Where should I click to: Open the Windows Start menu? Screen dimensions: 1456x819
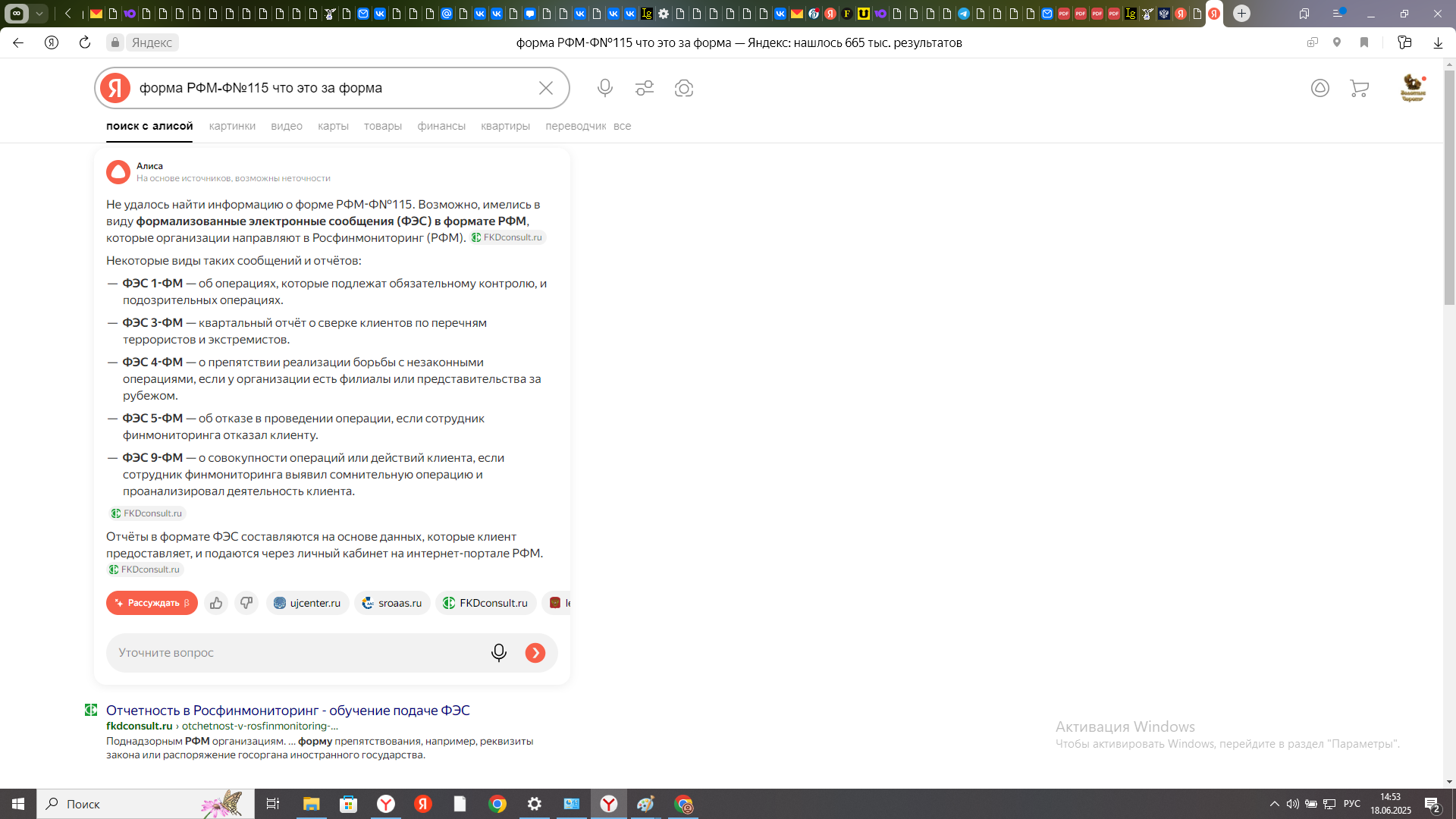18,804
